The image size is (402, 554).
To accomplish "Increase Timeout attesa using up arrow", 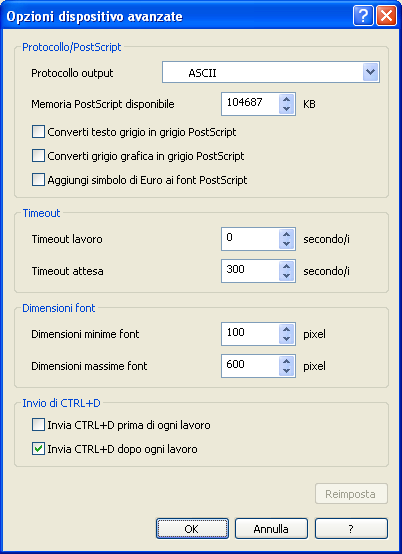I will coord(286,266).
